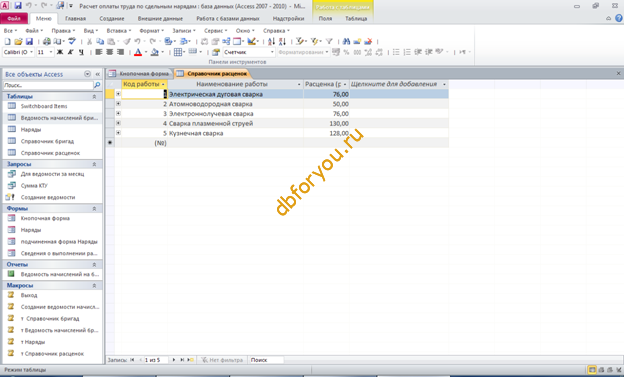Click the Open folder toolbar icon
624x377 pixels.
18,41
